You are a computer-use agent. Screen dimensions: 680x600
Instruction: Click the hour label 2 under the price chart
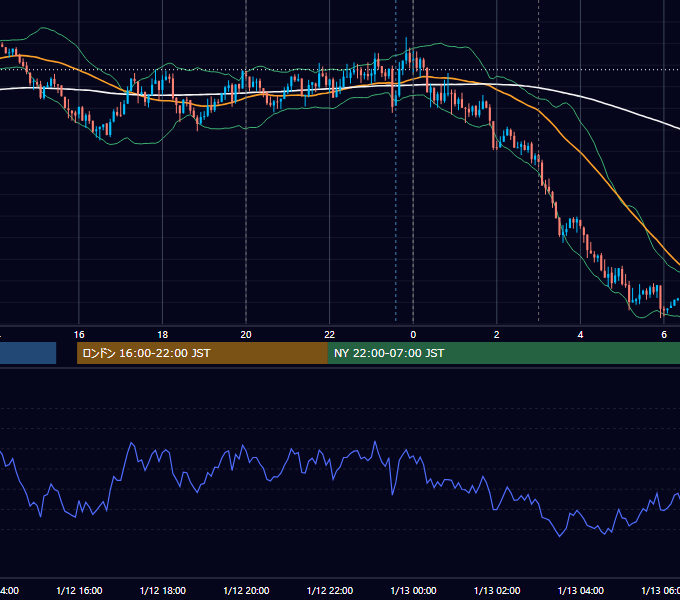(497, 335)
